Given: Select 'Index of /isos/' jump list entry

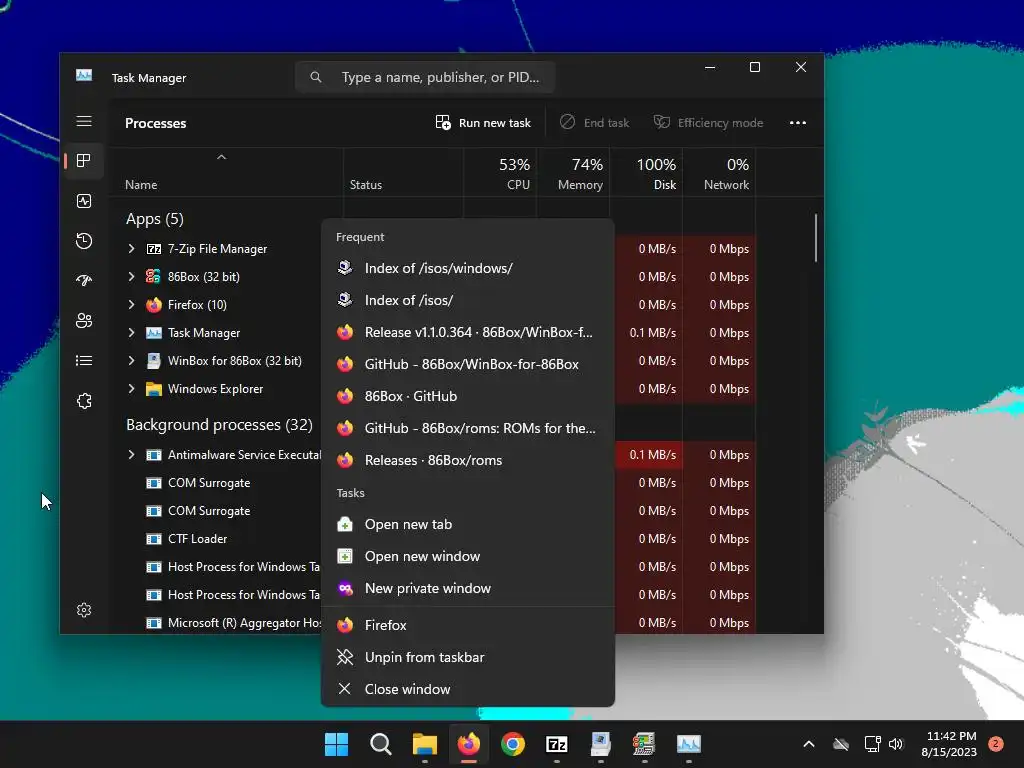Looking at the screenshot, I should 468,300.
